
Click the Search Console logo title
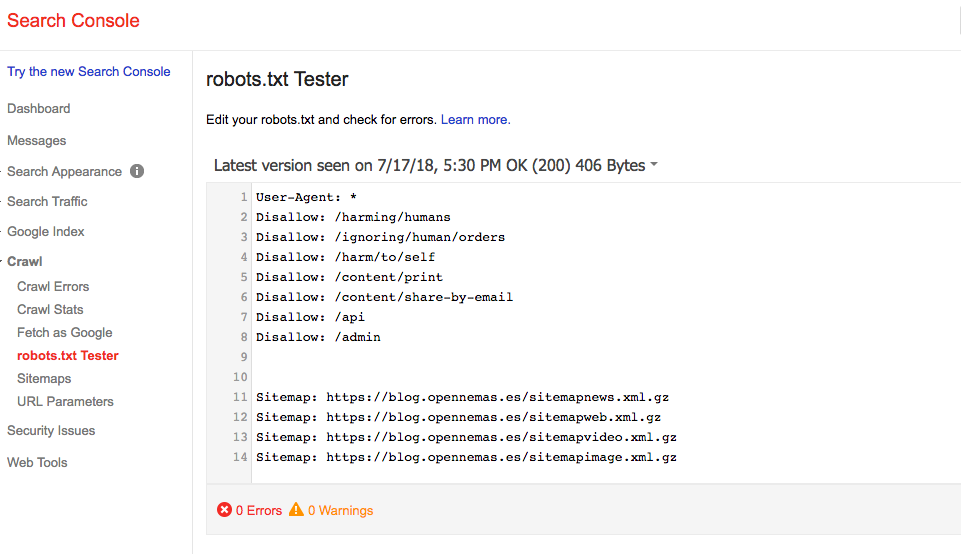click(73, 20)
